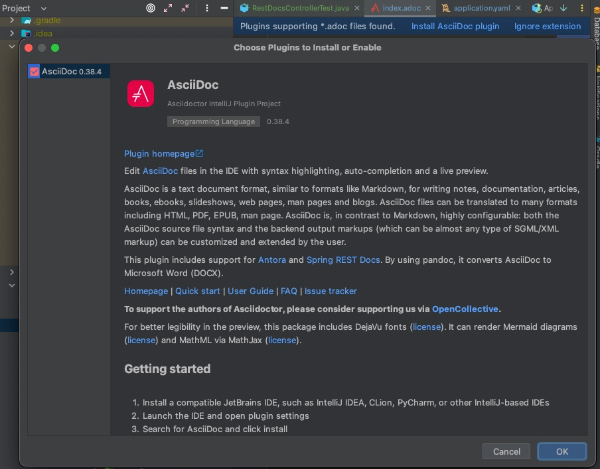Expand all in Project panel toolbar
600x469 pixels.
coord(168,8)
